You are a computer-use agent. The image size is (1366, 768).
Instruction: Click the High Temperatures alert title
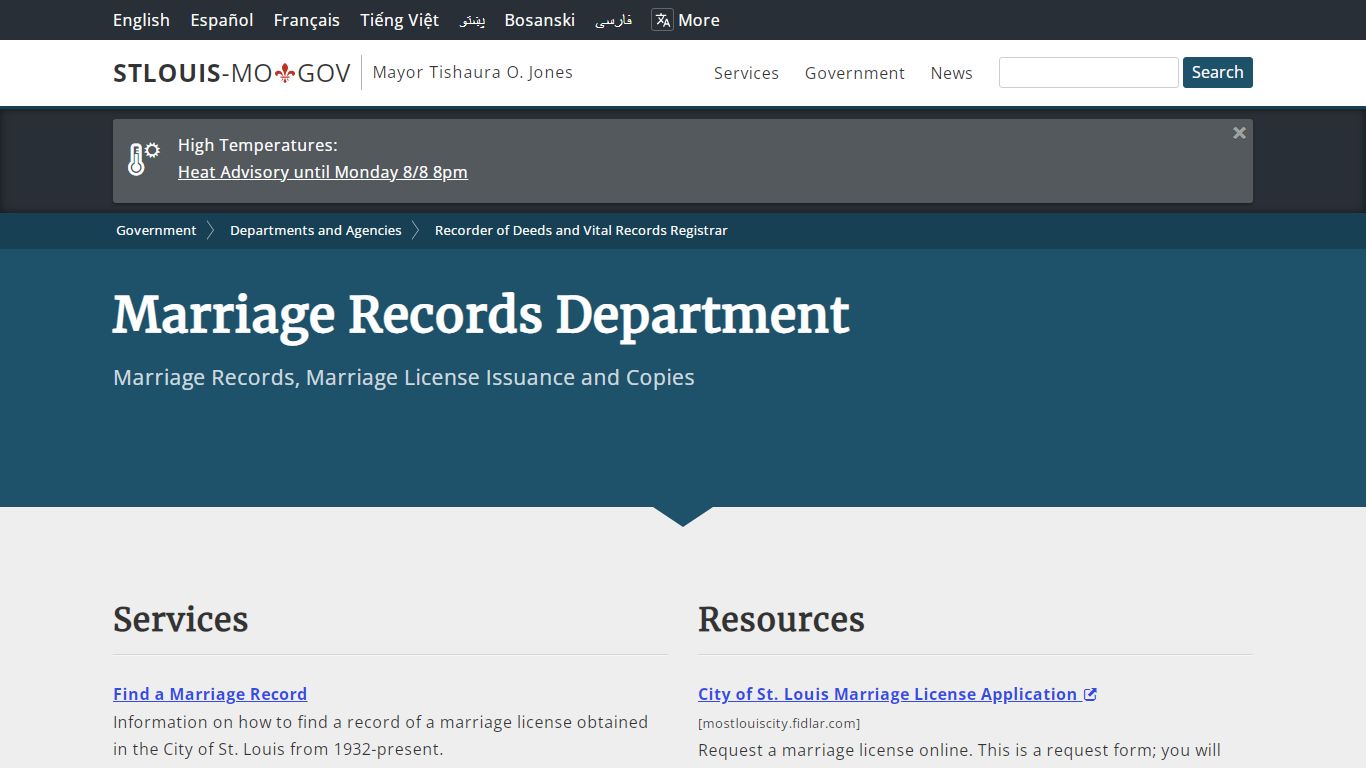coord(258,145)
